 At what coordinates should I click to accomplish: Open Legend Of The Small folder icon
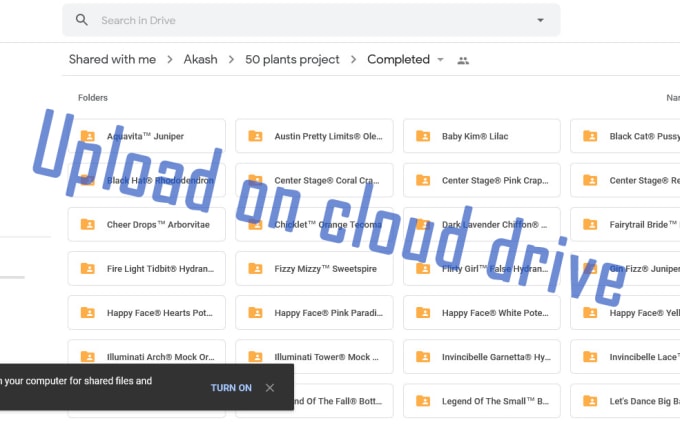pos(423,401)
